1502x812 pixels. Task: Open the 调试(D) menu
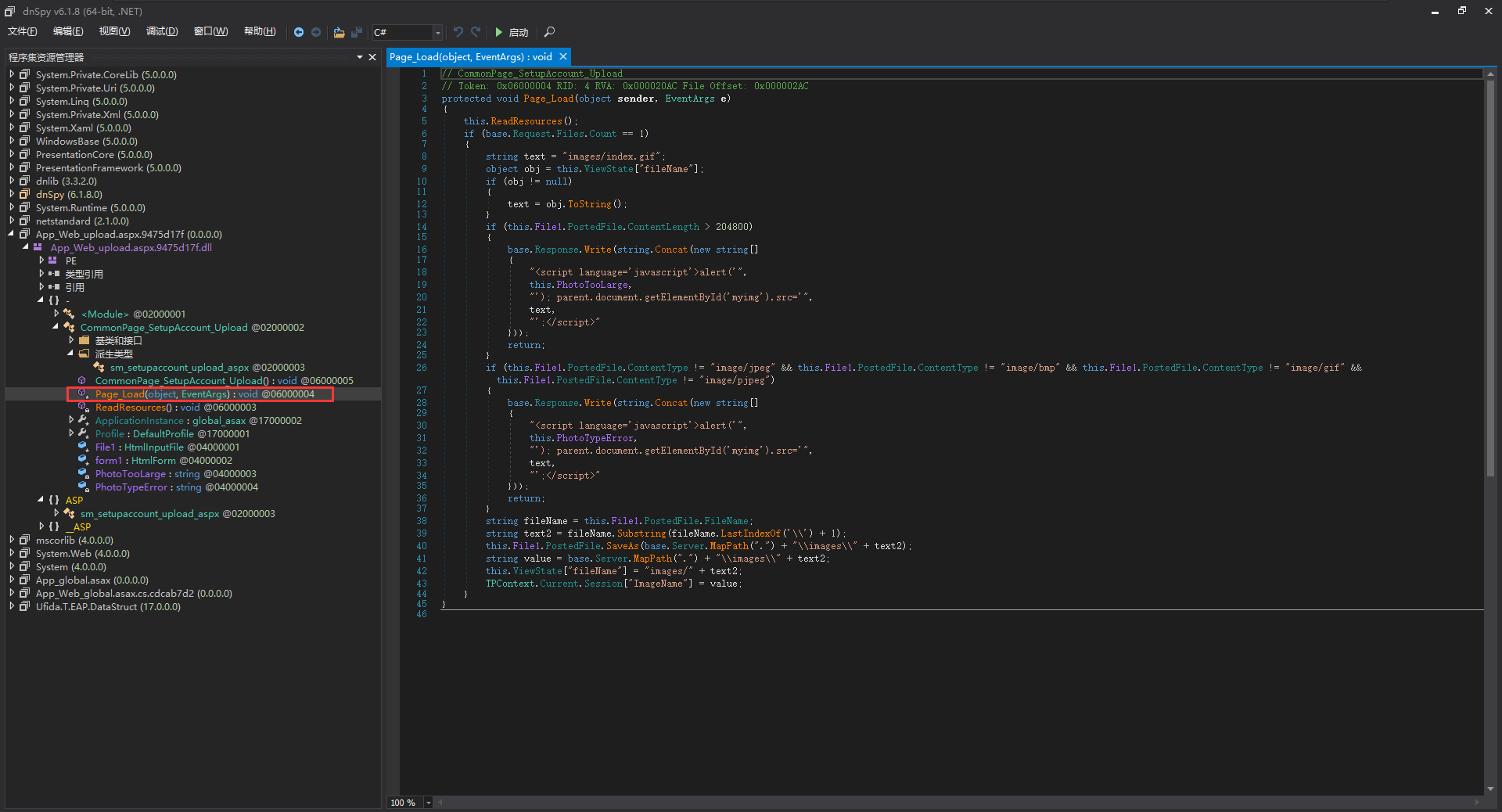tap(162, 31)
